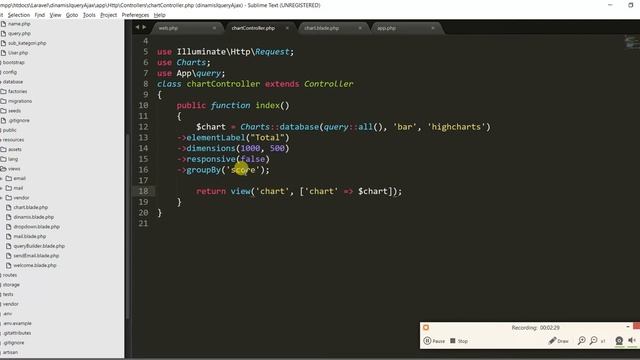Open artisan file in the sidebar
The width and height of the screenshot is (640, 360).
tap(10, 352)
